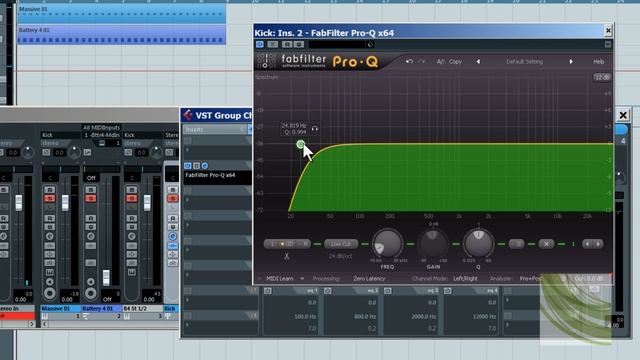Open All MIDI Inputs routing menu
The height and width of the screenshot is (360, 640).
coord(101,128)
